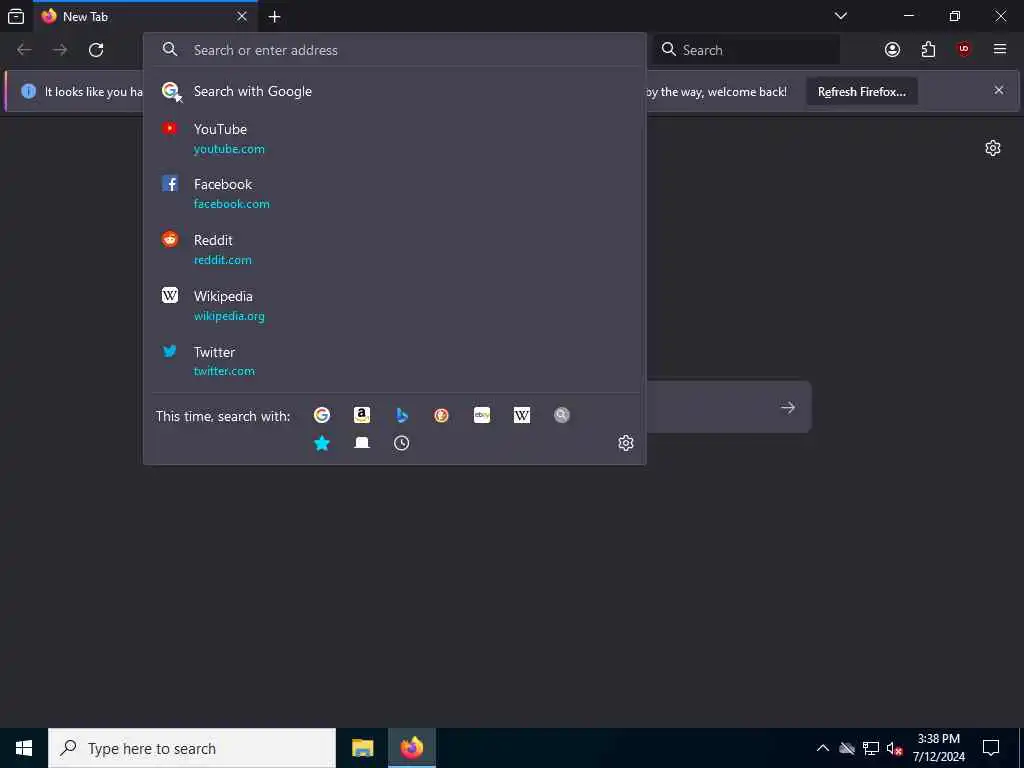The width and height of the screenshot is (1024, 768).
Task: Go forward one page
Action: (x=60, y=50)
